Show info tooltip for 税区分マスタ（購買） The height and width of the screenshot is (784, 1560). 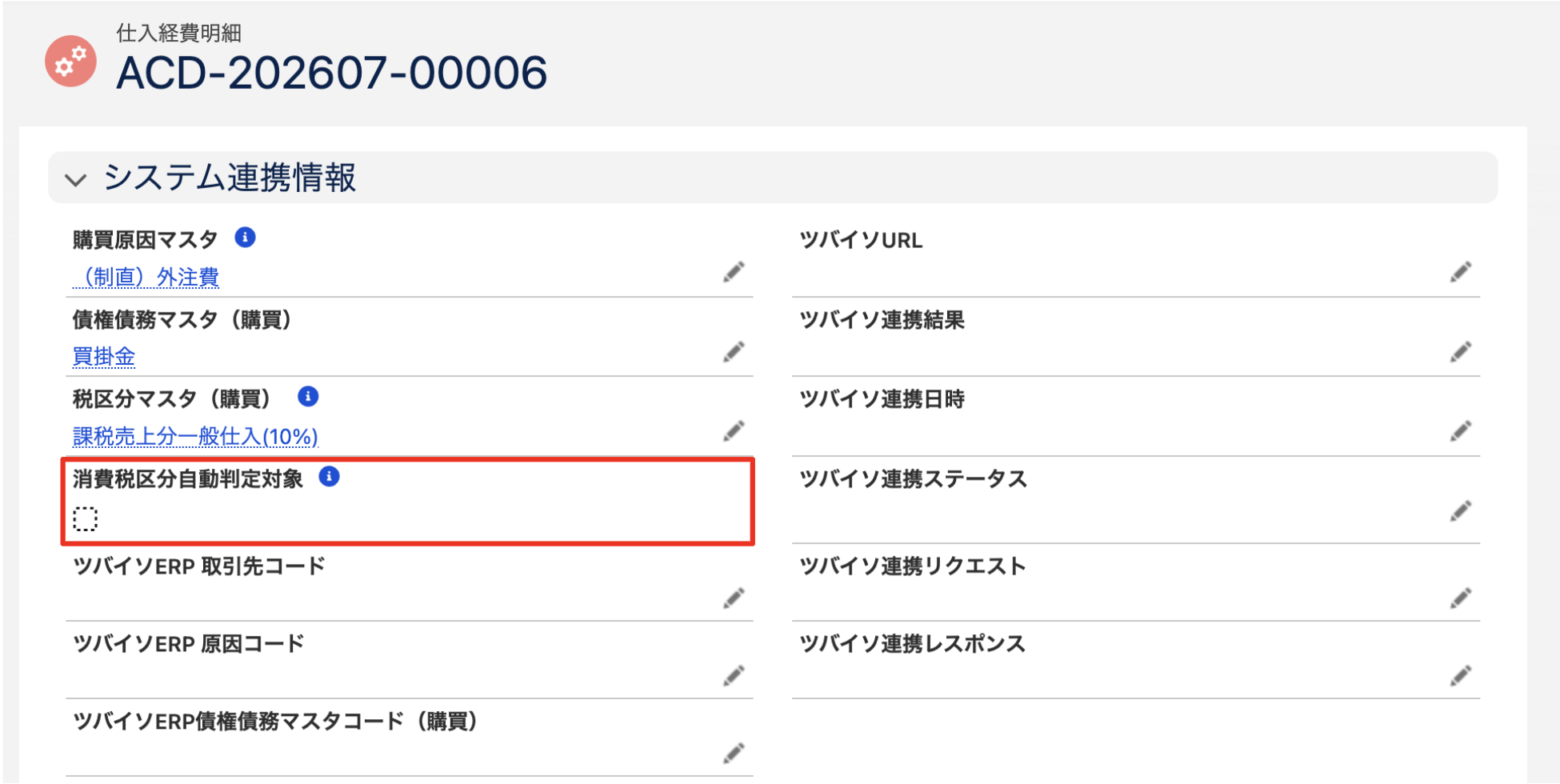click(x=308, y=397)
